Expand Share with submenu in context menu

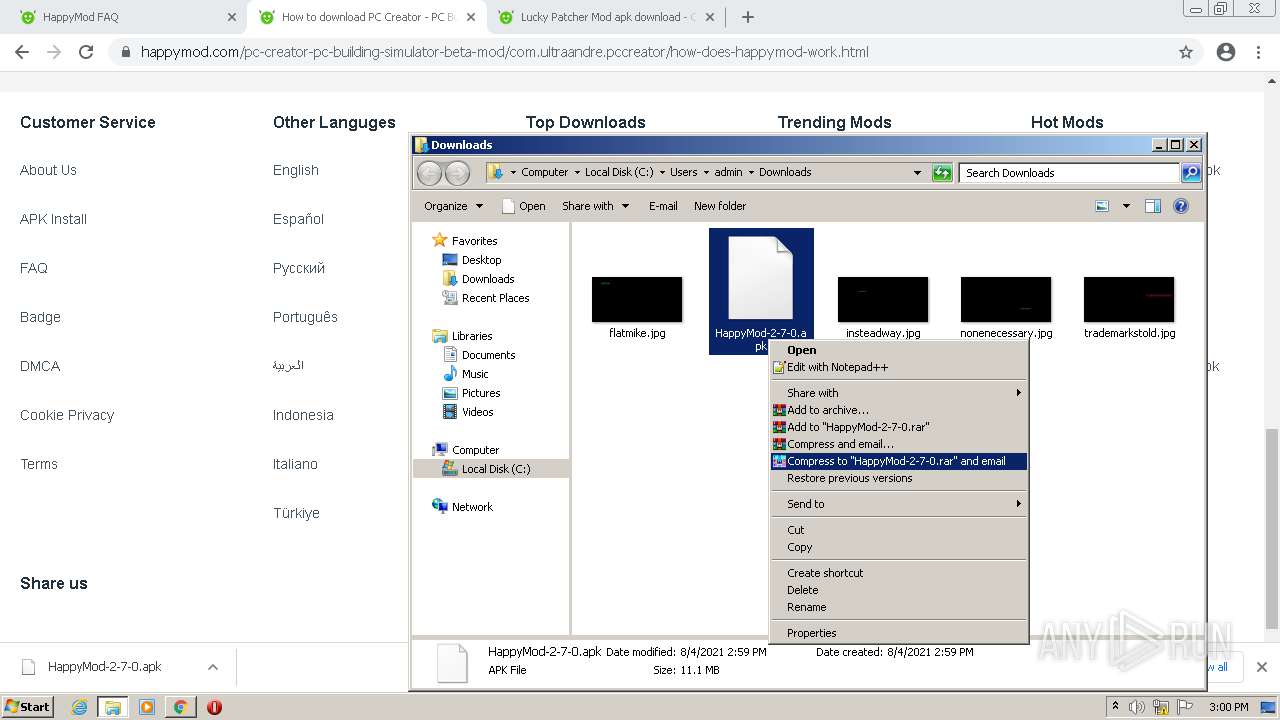[x=898, y=393]
